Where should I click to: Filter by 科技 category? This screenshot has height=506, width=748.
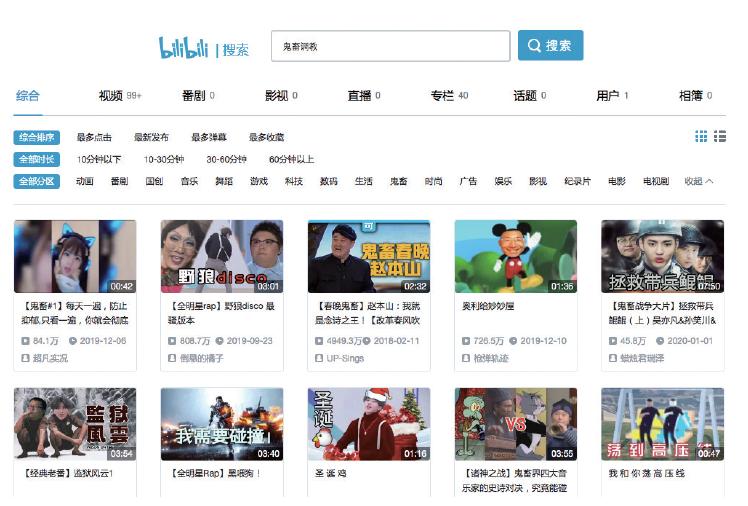click(294, 181)
